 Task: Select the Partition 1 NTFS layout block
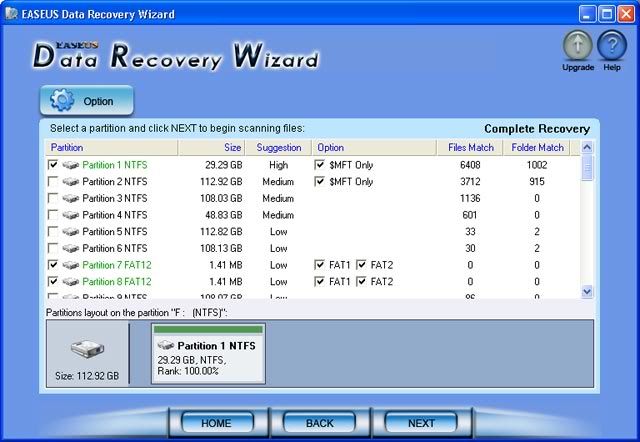(209, 353)
